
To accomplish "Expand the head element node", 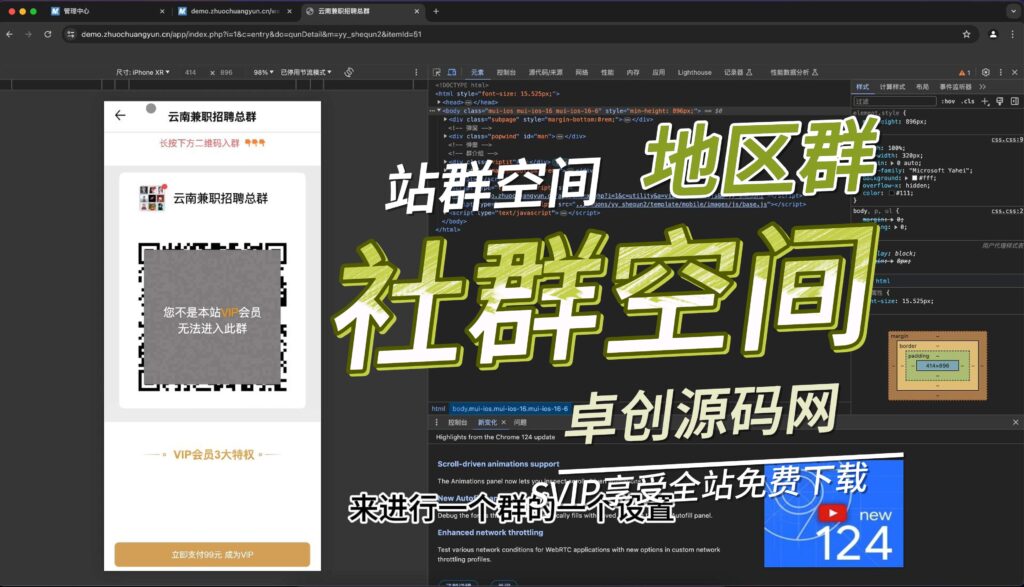I will (440, 103).
